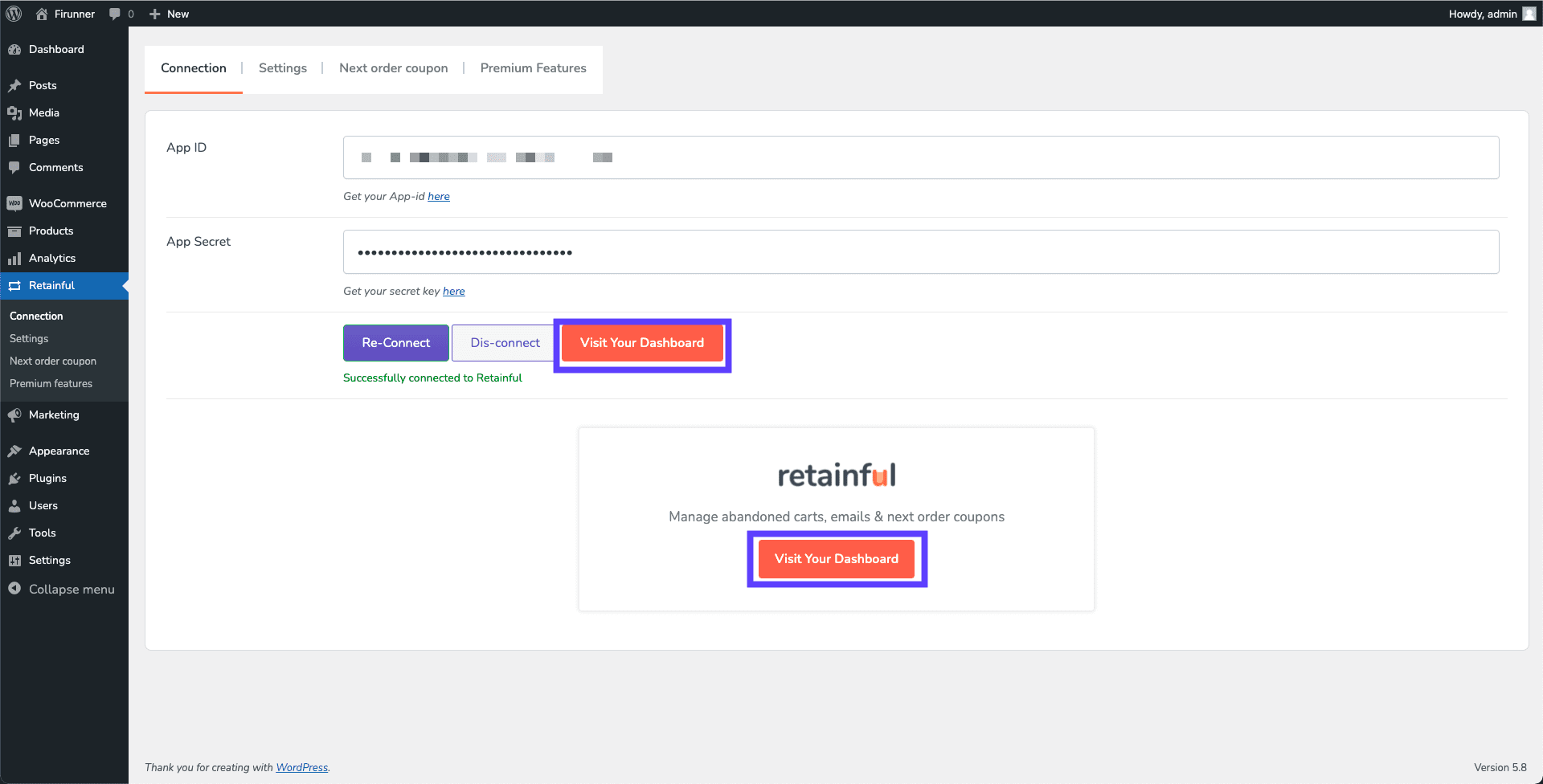
Task: Open the Firunner site home icon
Action: tap(42, 14)
